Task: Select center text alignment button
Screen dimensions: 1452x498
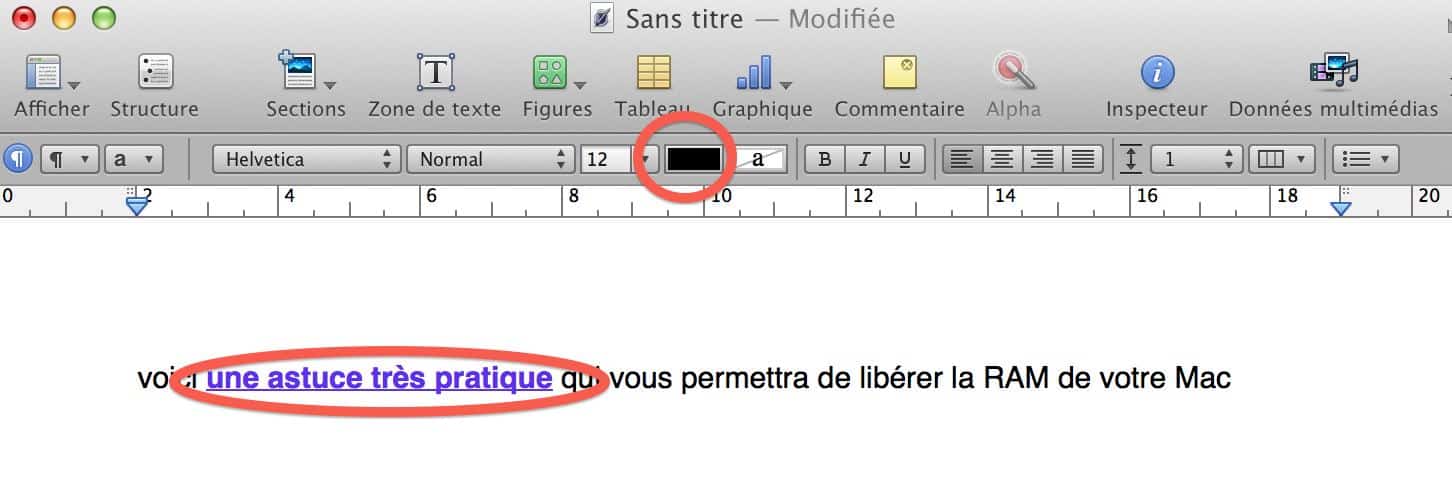Action: click(x=1002, y=158)
